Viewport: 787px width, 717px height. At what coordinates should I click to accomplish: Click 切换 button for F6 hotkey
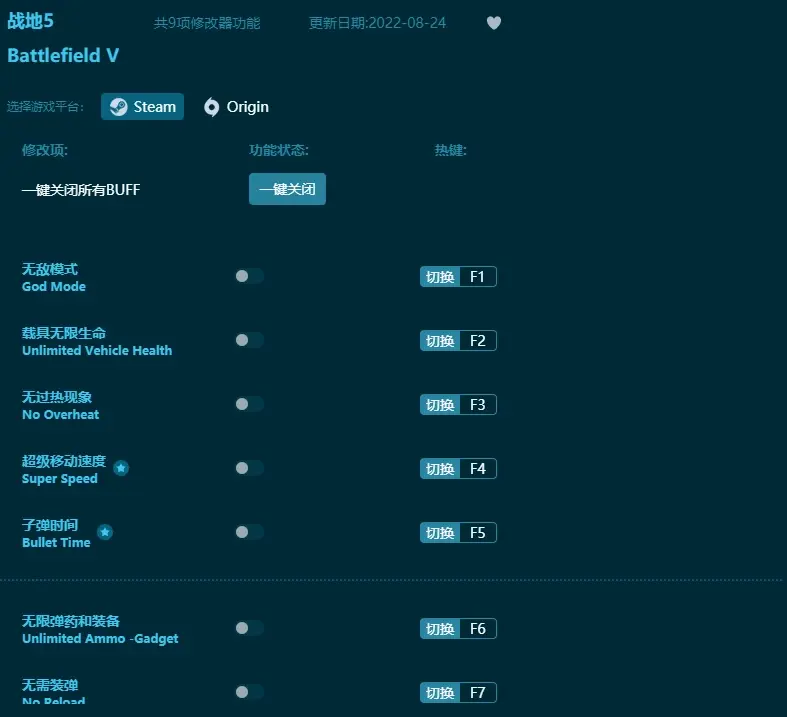(440, 629)
